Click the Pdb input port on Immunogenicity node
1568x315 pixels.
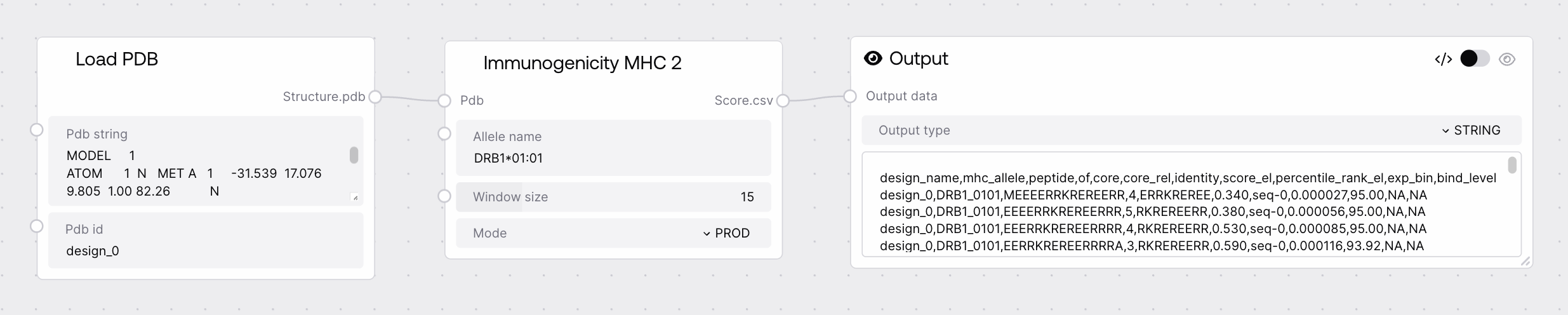[444, 100]
